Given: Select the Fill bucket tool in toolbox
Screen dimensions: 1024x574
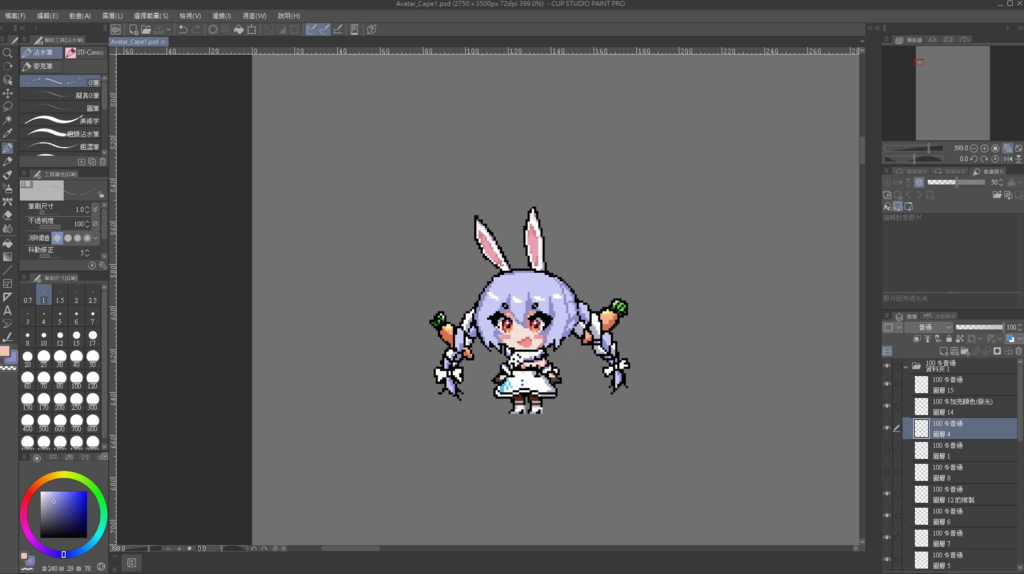Looking at the screenshot, I should [x=8, y=243].
